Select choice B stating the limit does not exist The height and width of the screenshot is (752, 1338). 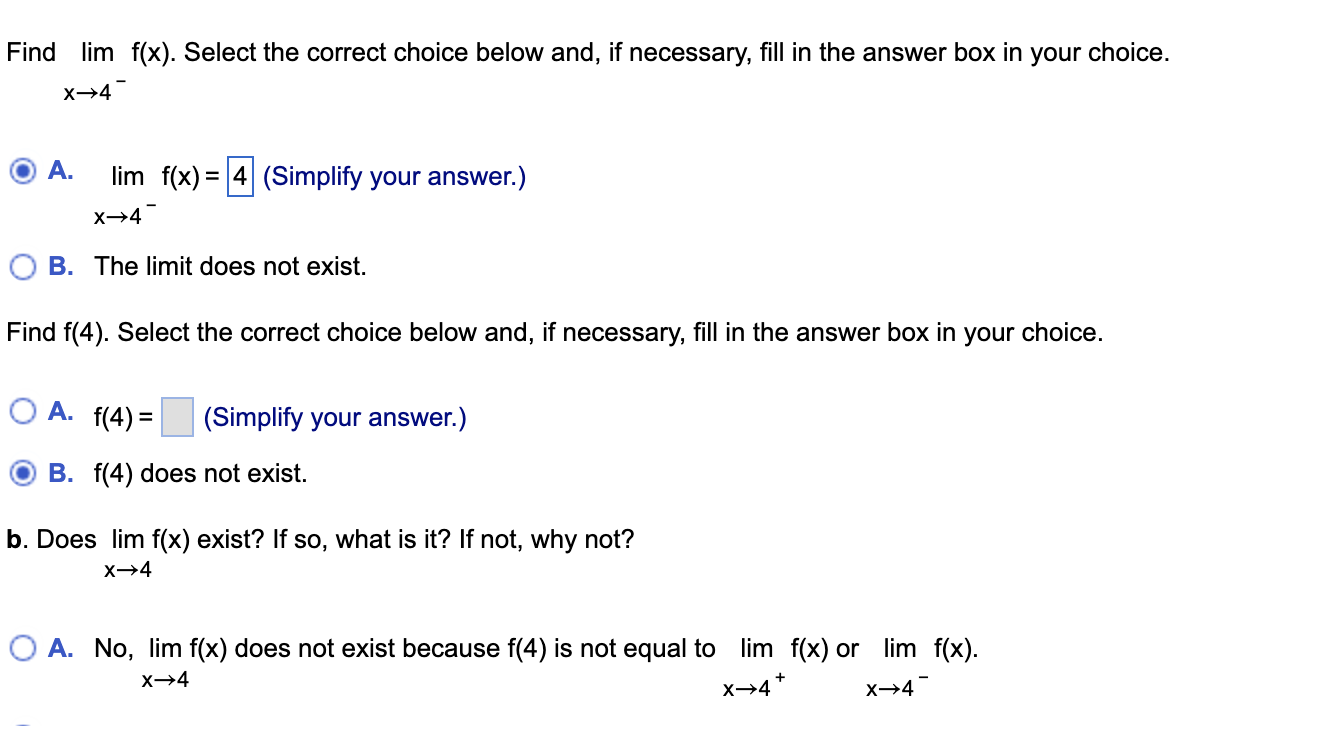[x=22, y=266]
